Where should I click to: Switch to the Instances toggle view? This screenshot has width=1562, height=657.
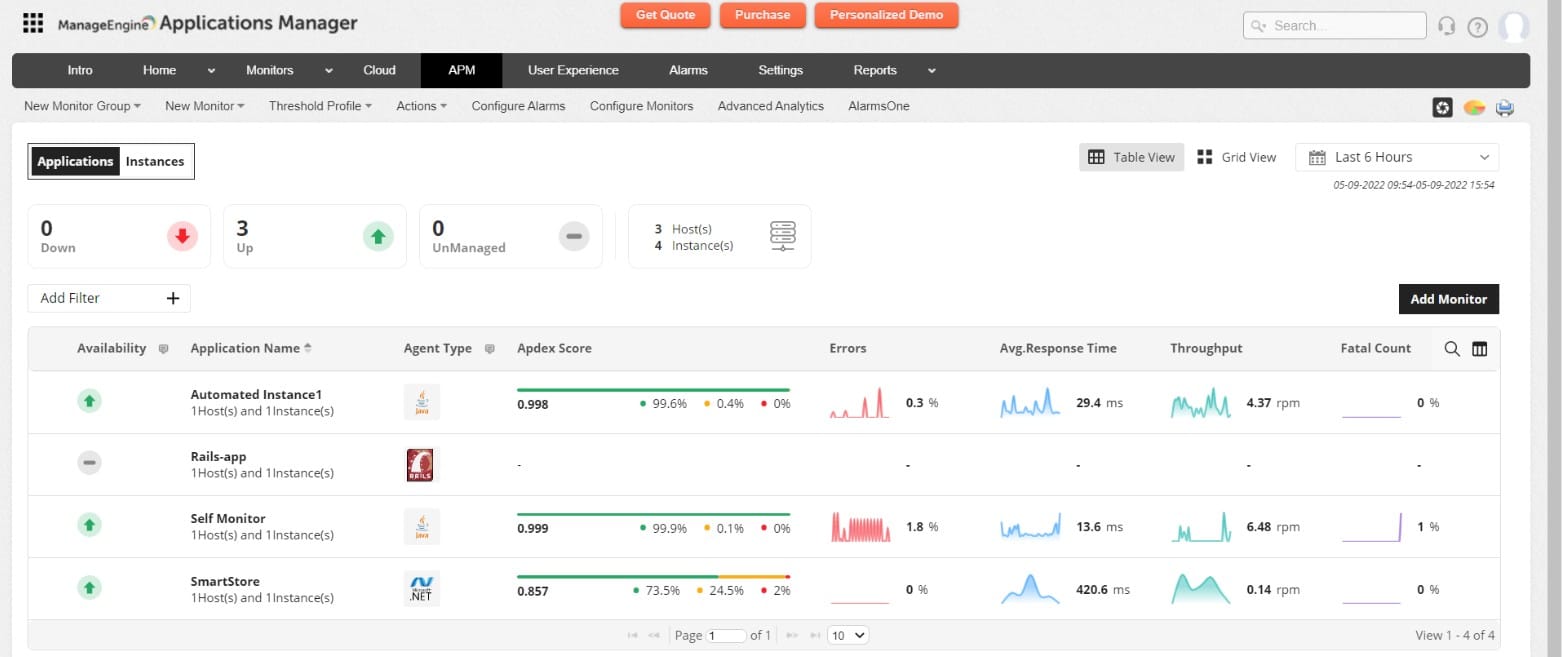click(x=155, y=161)
